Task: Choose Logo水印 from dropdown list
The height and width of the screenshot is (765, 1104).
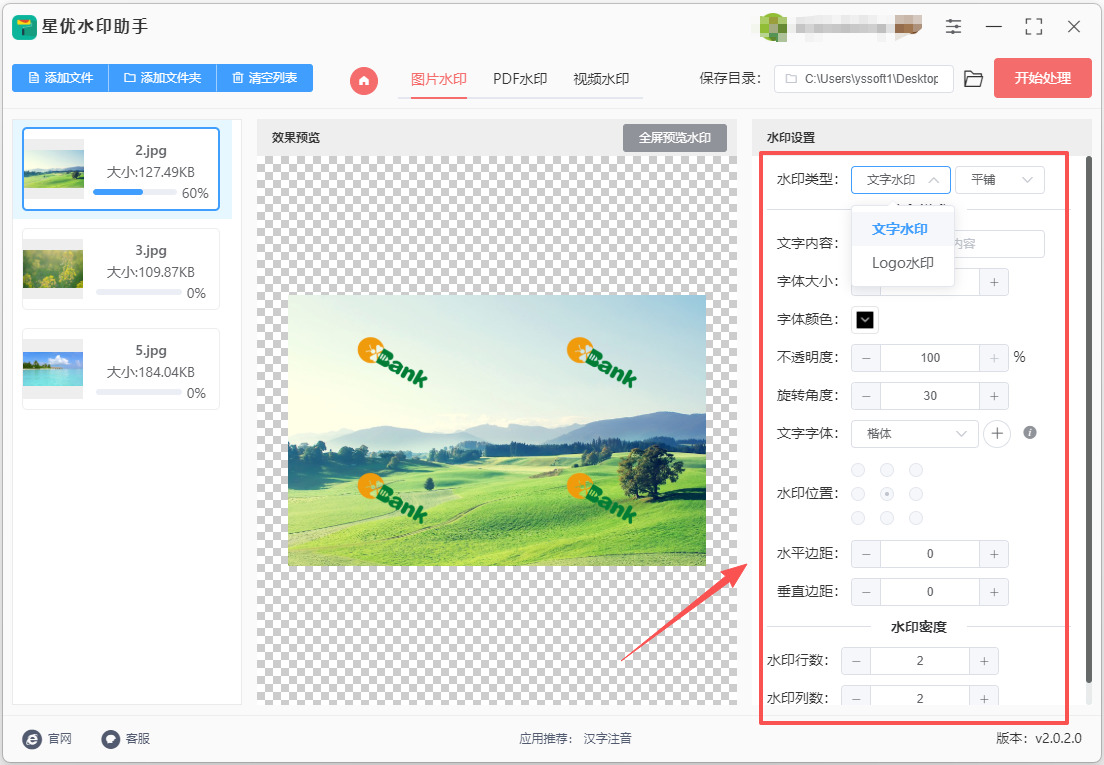Action: tap(902, 263)
